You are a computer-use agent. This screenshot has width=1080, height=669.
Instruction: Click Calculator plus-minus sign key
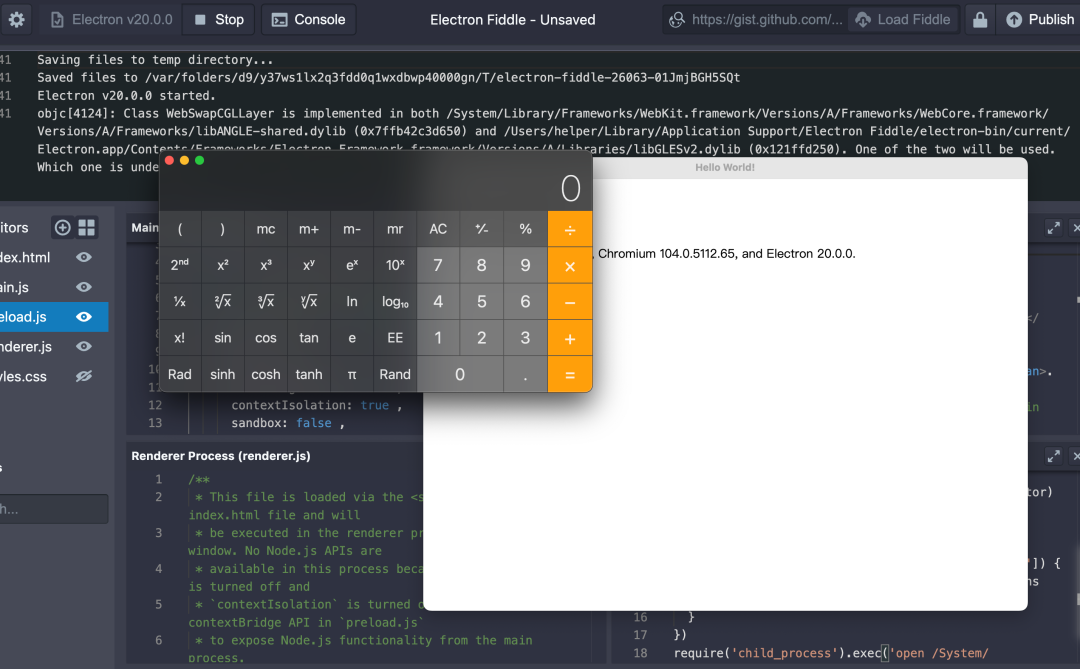pos(481,229)
